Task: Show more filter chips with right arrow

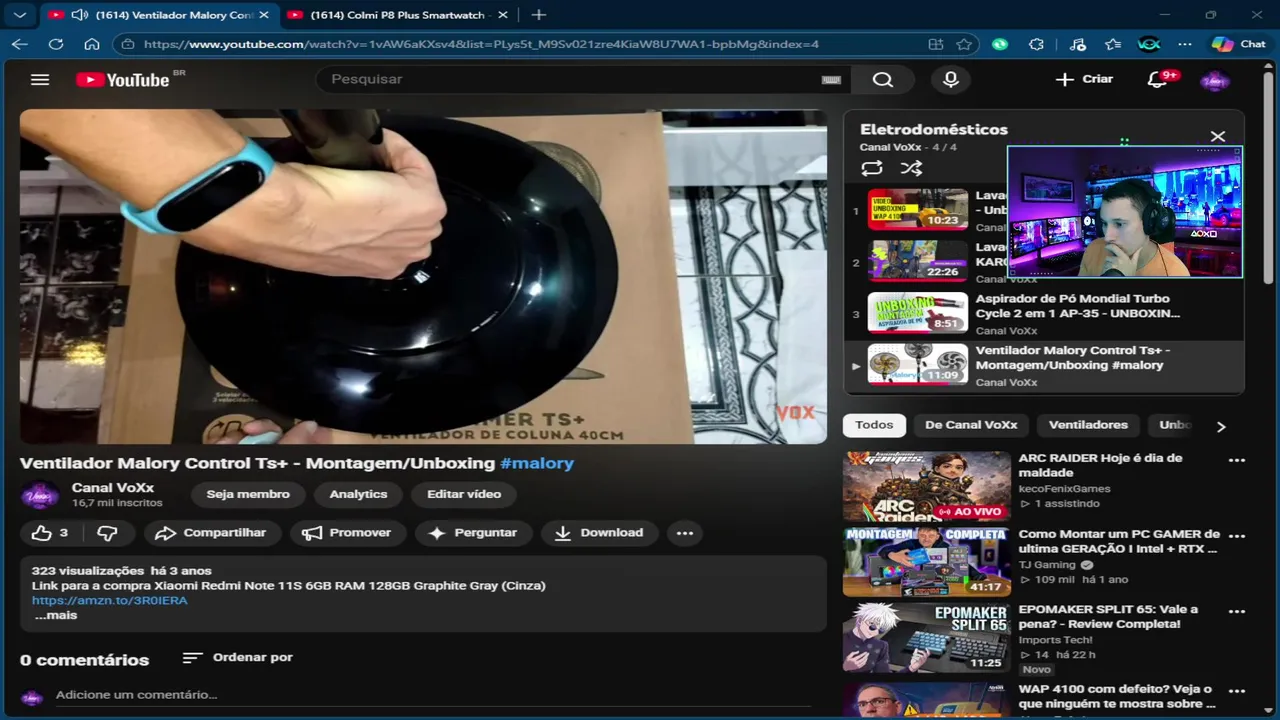Action: pyautogui.click(x=1220, y=427)
